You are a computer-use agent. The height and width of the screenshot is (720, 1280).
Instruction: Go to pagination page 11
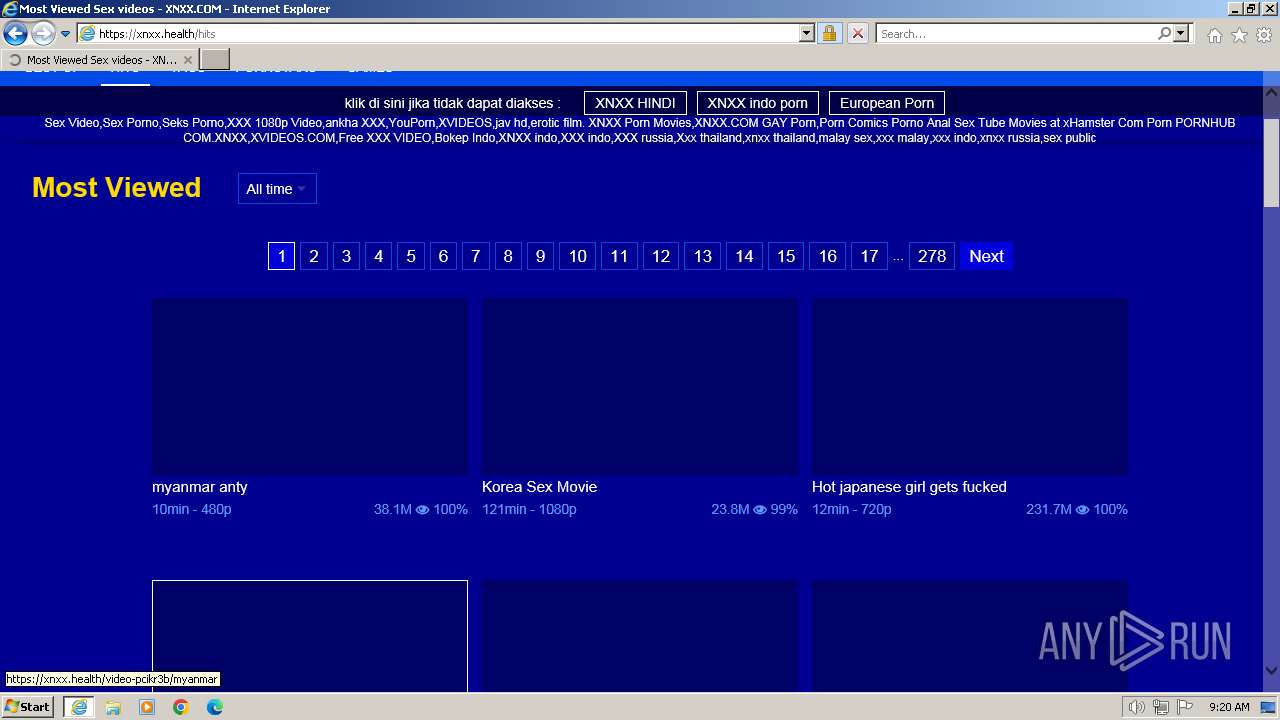tap(619, 256)
